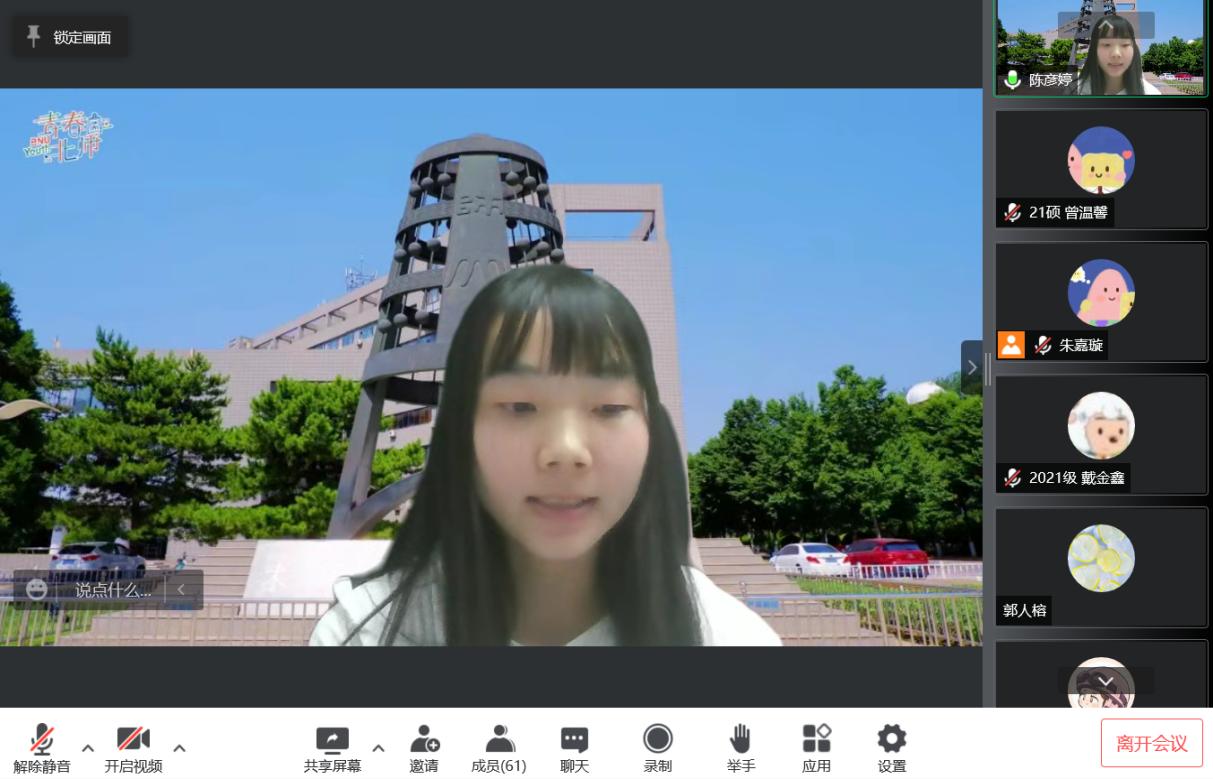The height and width of the screenshot is (779, 1213).
Task: Click 离开会议 leave meeting button
Action: point(1151,743)
